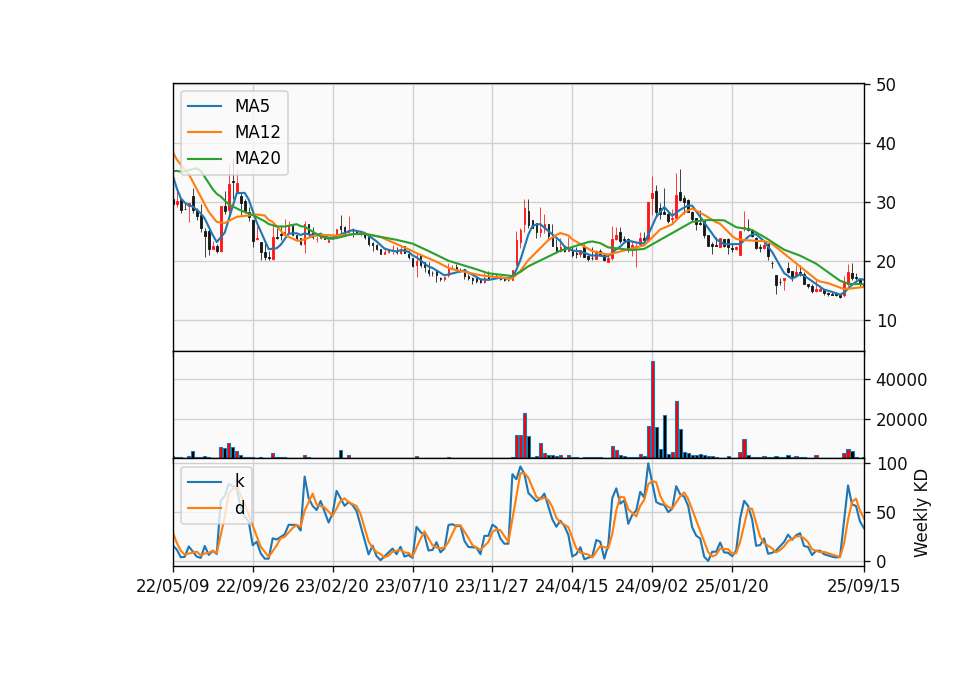
Task: Click the 22/05/09 date axis label
Action: (x=173, y=586)
